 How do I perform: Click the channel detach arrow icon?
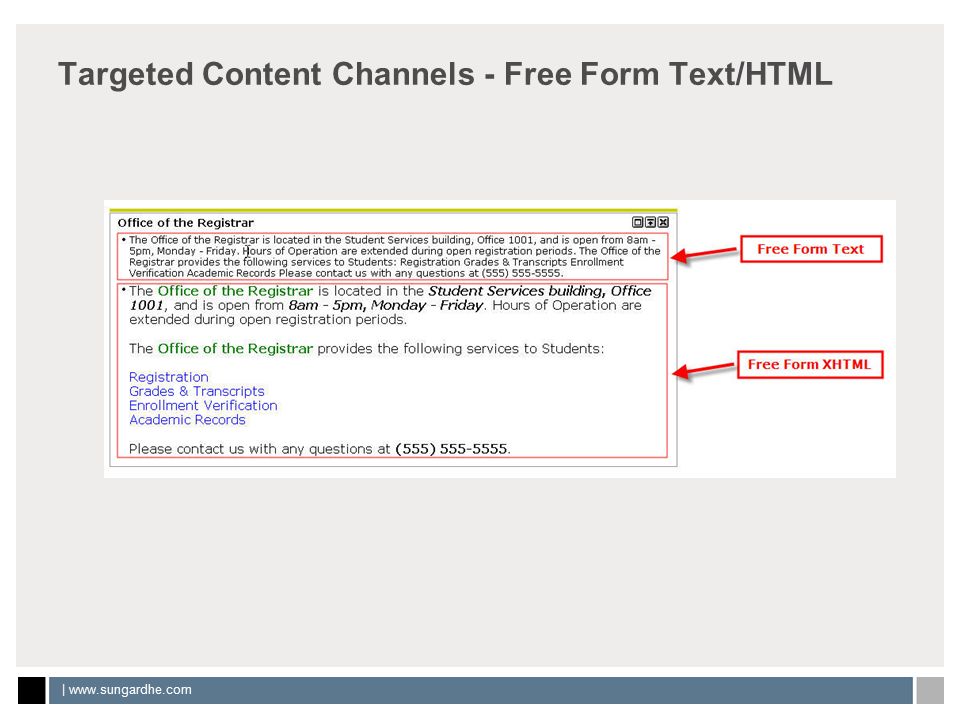tap(650, 222)
